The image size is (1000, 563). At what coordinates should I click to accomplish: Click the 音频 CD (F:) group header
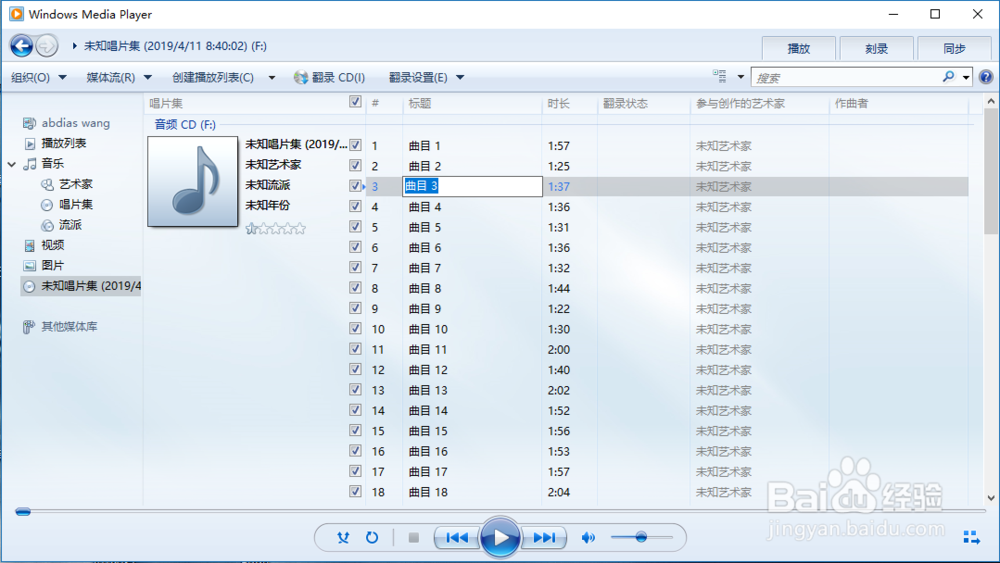185,124
